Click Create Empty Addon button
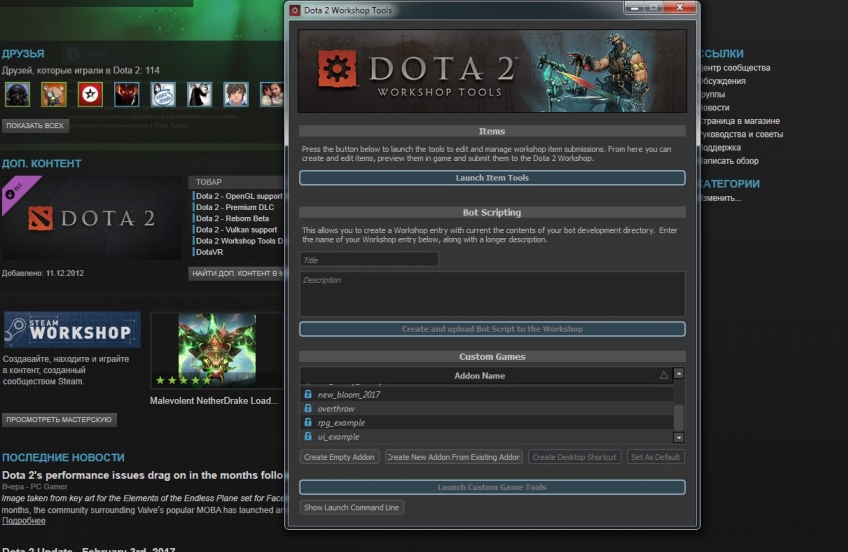 coord(340,457)
